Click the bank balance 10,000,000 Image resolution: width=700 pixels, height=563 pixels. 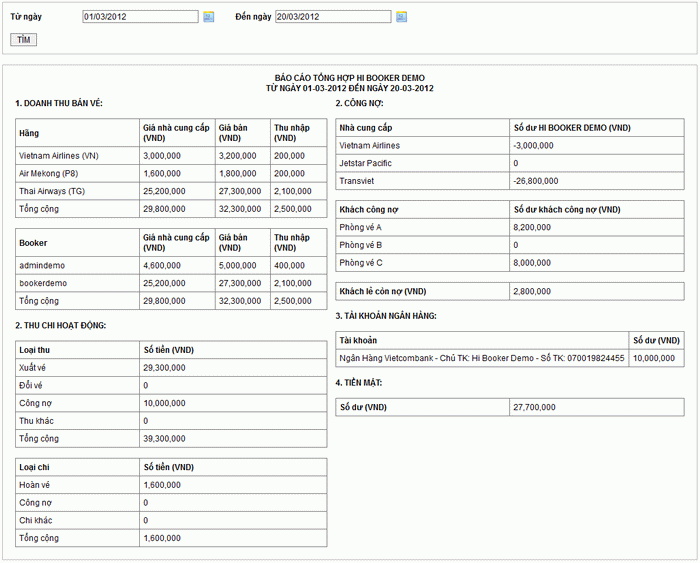(x=654, y=358)
